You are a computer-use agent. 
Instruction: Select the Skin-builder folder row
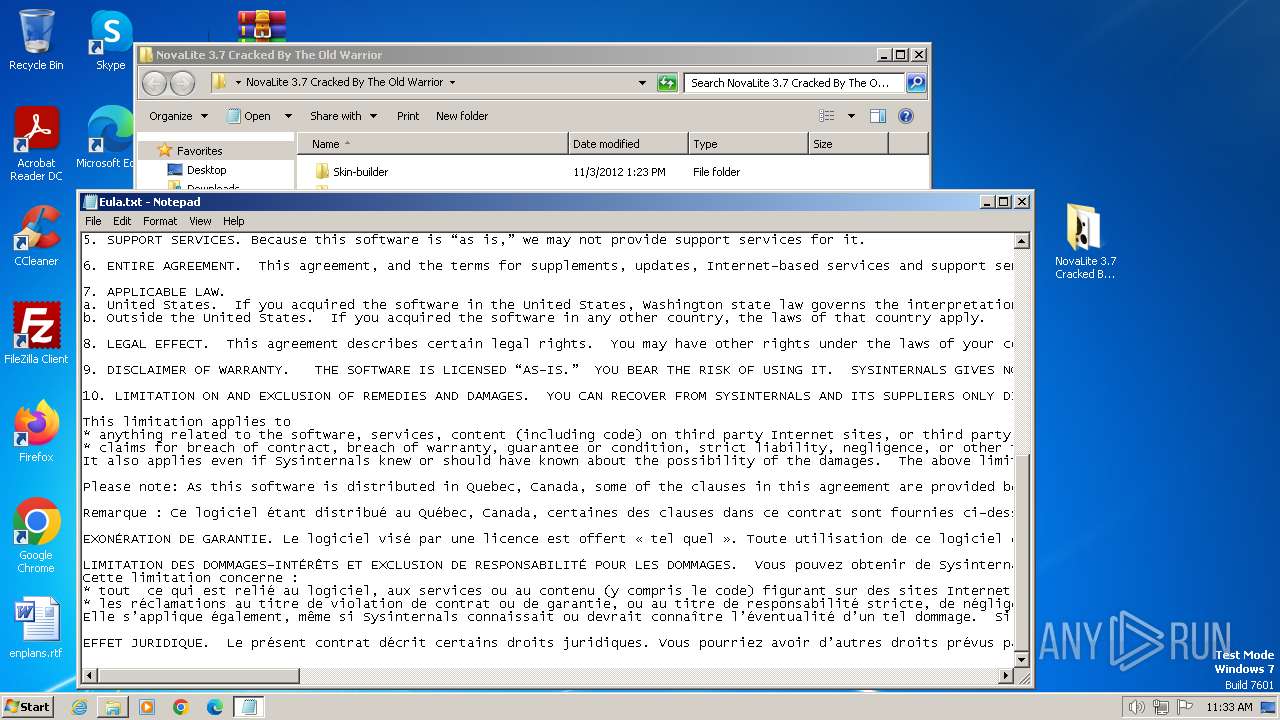click(612, 172)
